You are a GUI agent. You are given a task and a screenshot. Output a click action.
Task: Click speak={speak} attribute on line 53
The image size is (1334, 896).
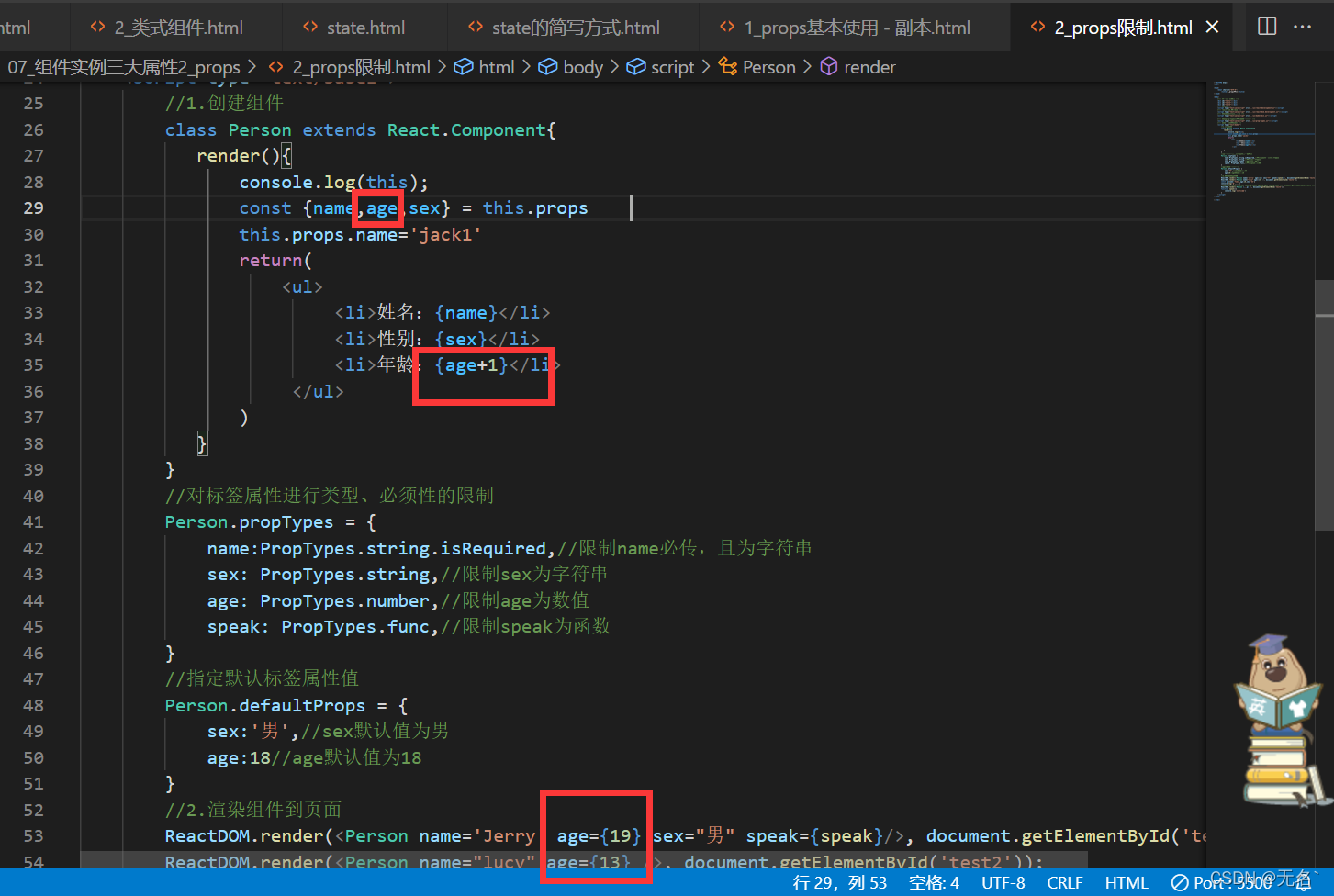[x=814, y=836]
